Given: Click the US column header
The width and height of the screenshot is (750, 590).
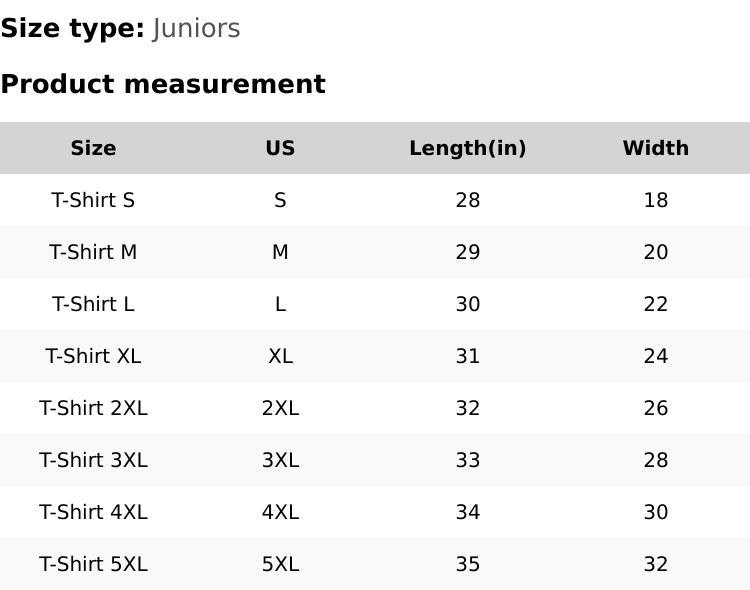Looking at the screenshot, I should tap(280, 148).
